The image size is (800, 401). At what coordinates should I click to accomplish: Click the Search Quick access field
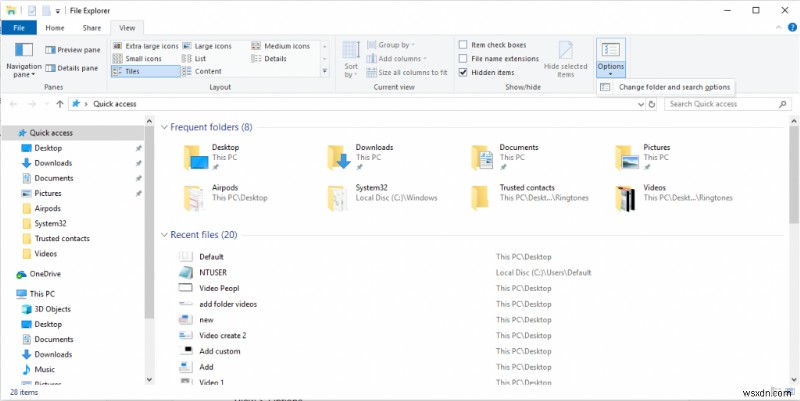pyautogui.click(x=728, y=104)
